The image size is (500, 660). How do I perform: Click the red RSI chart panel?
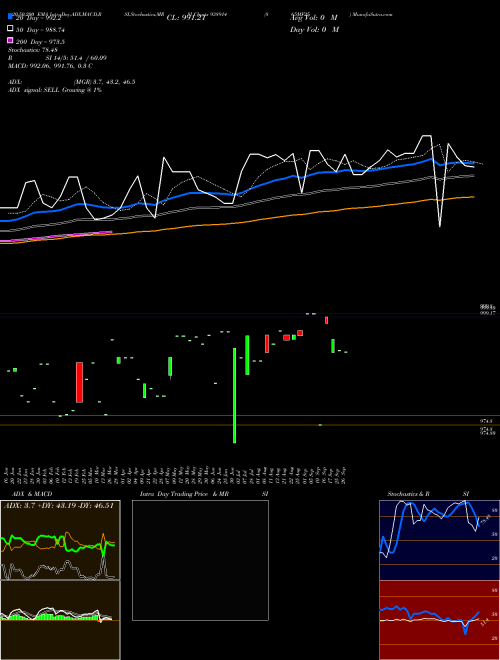[439, 620]
